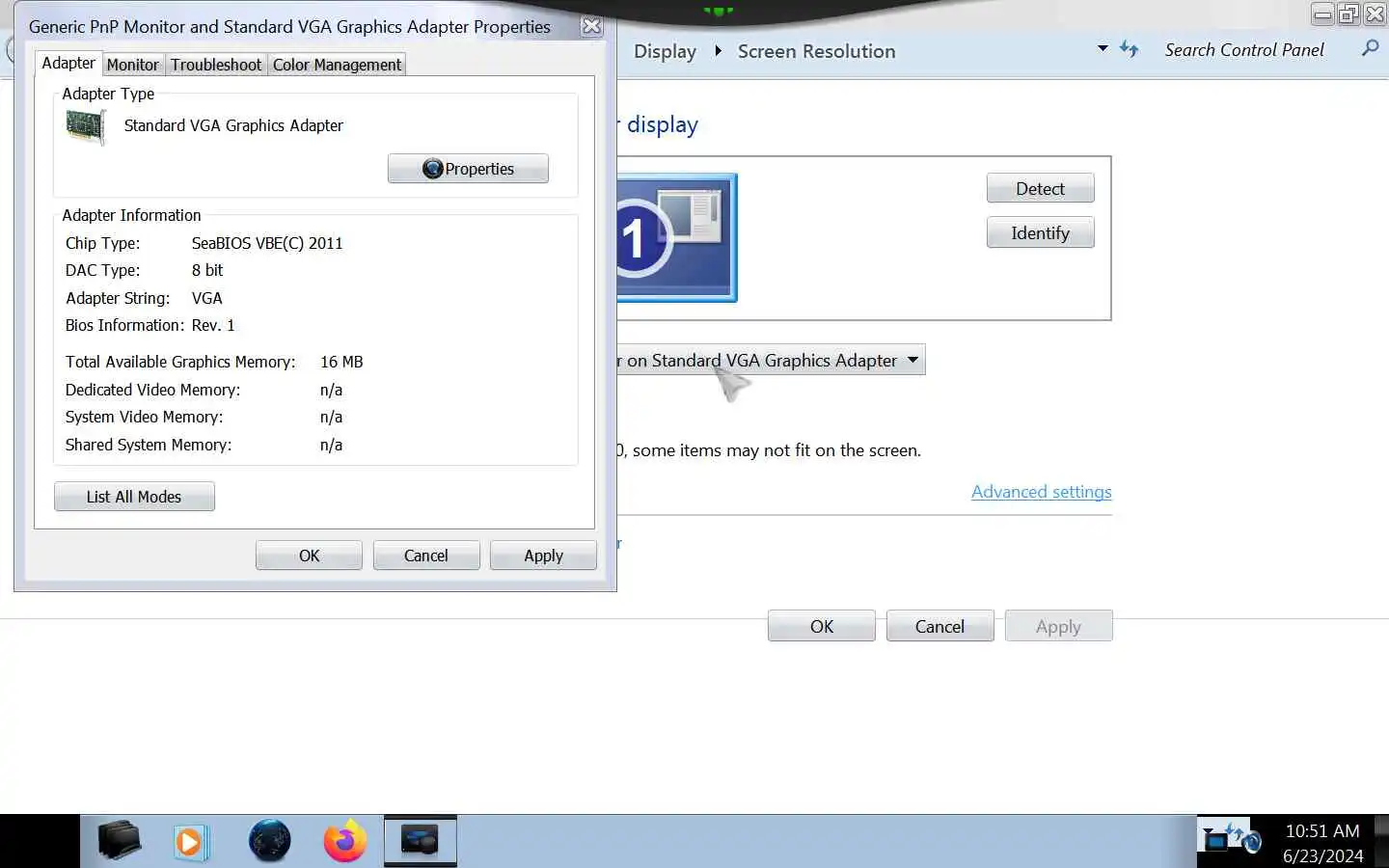The height and width of the screenshot is (868, 1389).
Task: Click OK in Screen Resolution window
Action: [x=822, y=627]
